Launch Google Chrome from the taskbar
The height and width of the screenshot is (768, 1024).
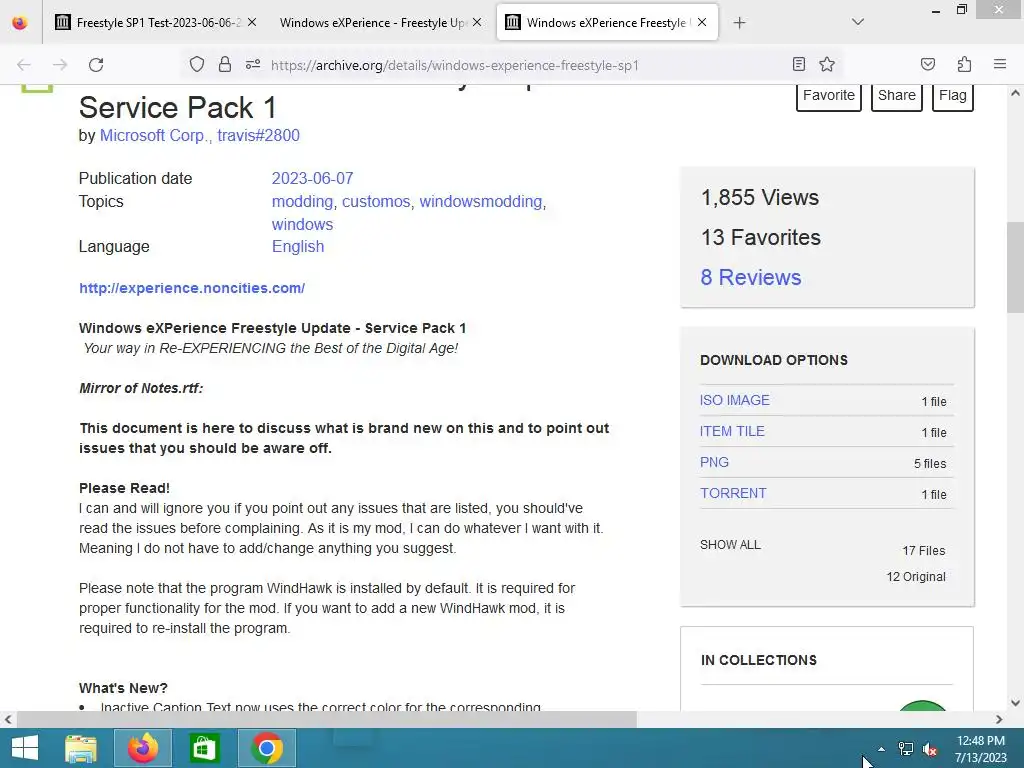pos(266,748)
